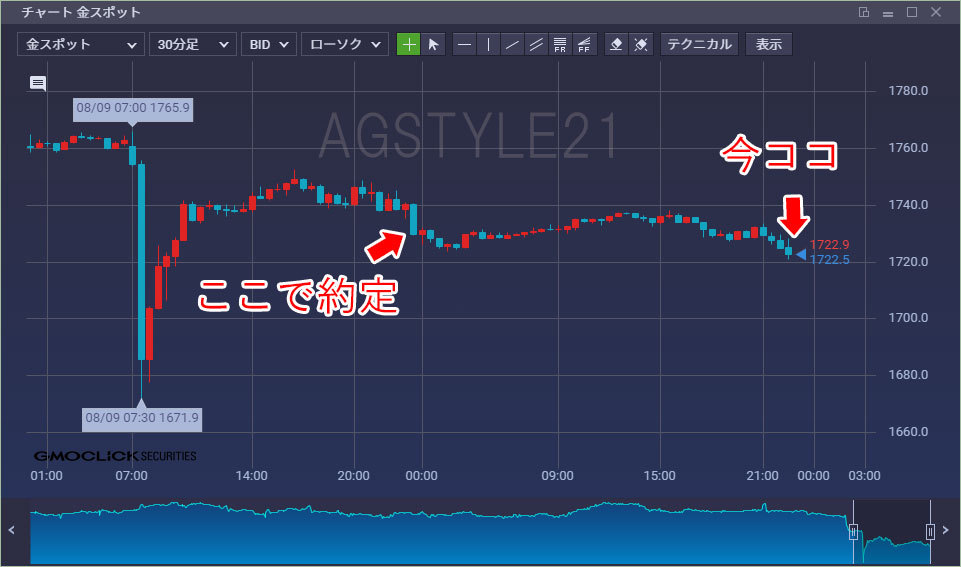Click the 21:00 time axis label
961x567 pixels.
point(762,476)
